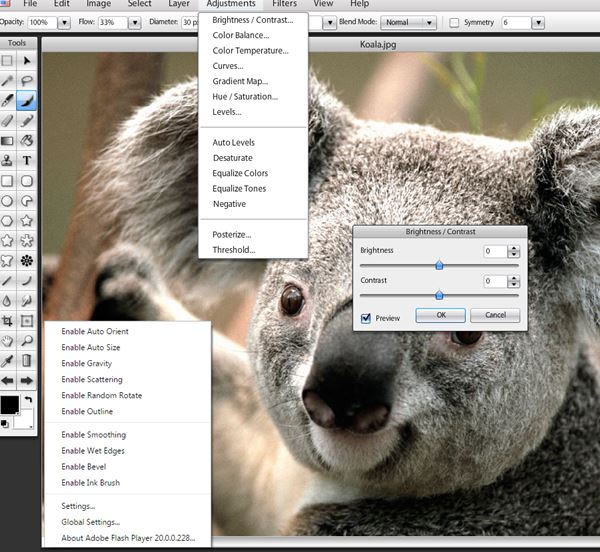
Task: Select the Gradient tool
Action: tap(8, 140)
